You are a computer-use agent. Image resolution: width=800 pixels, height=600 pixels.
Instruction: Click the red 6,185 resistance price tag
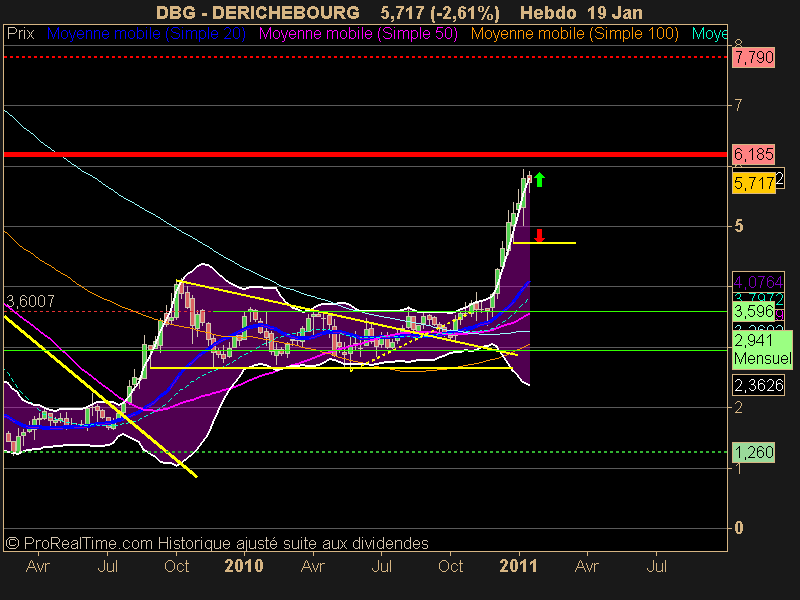point(754,154)
